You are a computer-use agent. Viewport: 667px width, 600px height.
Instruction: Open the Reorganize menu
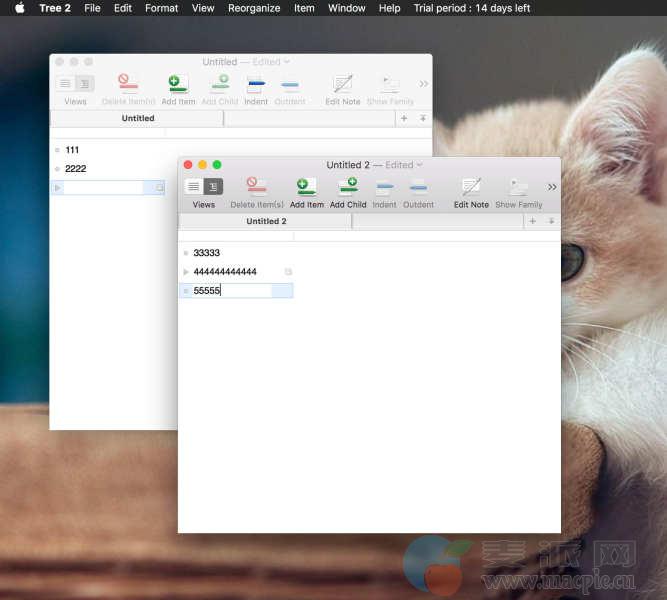click(254, 8)
